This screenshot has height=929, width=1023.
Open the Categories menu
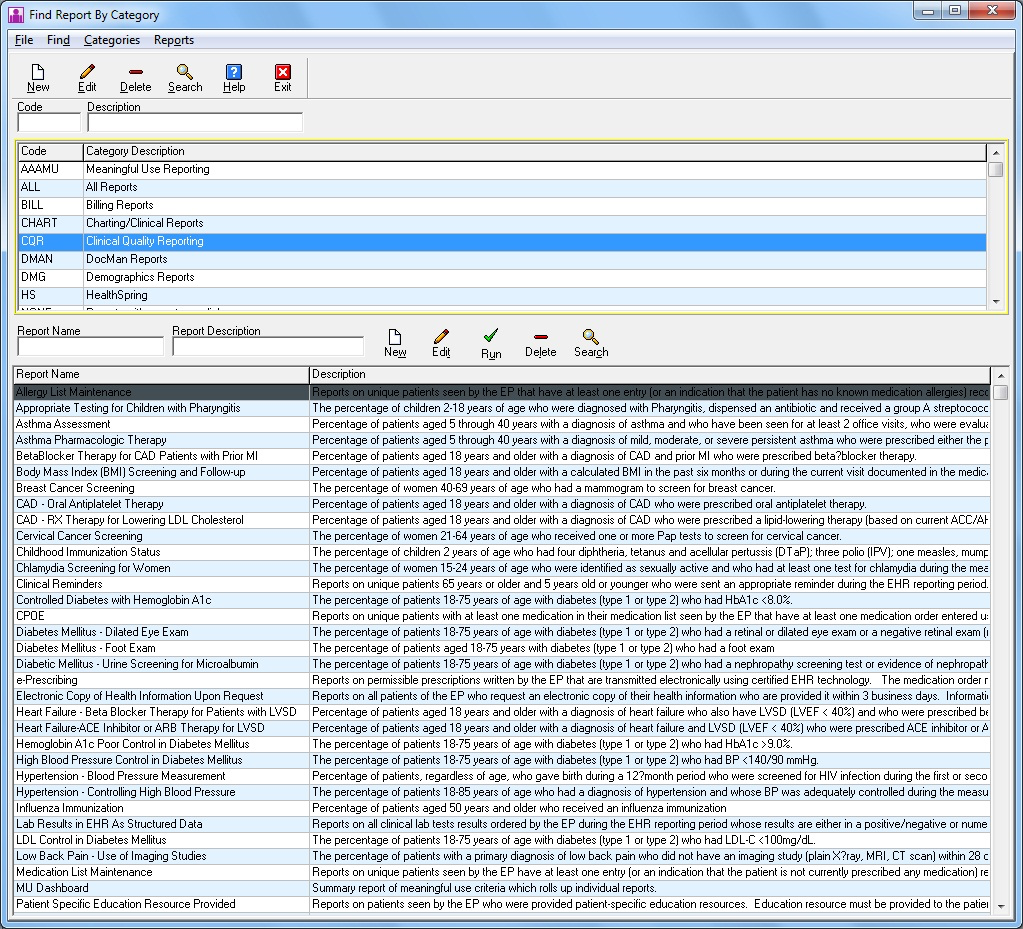112,40
